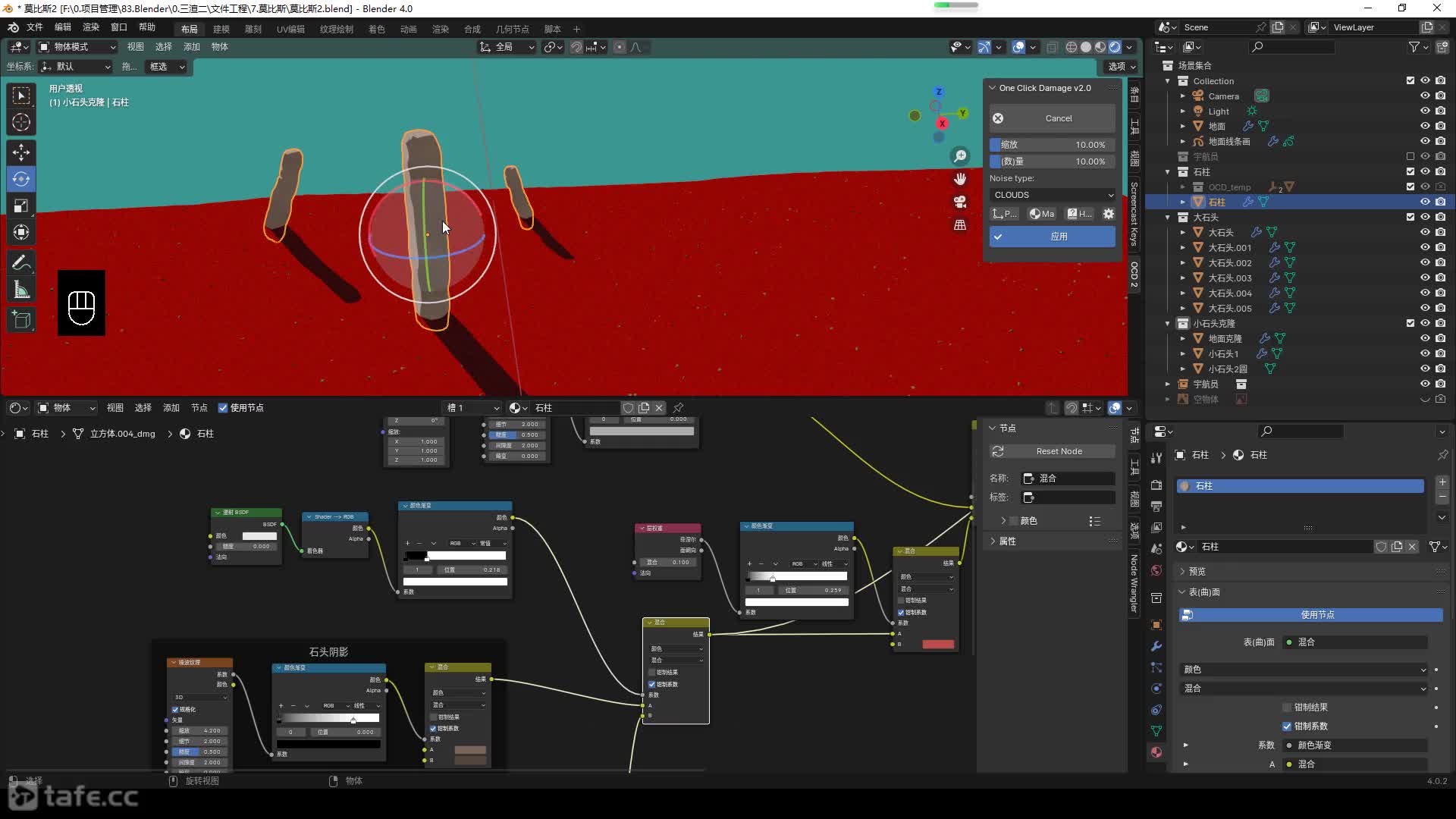The image size is (1456, 819).
Task: Select the Rotate tool
Action: click(x=21, y=179)
